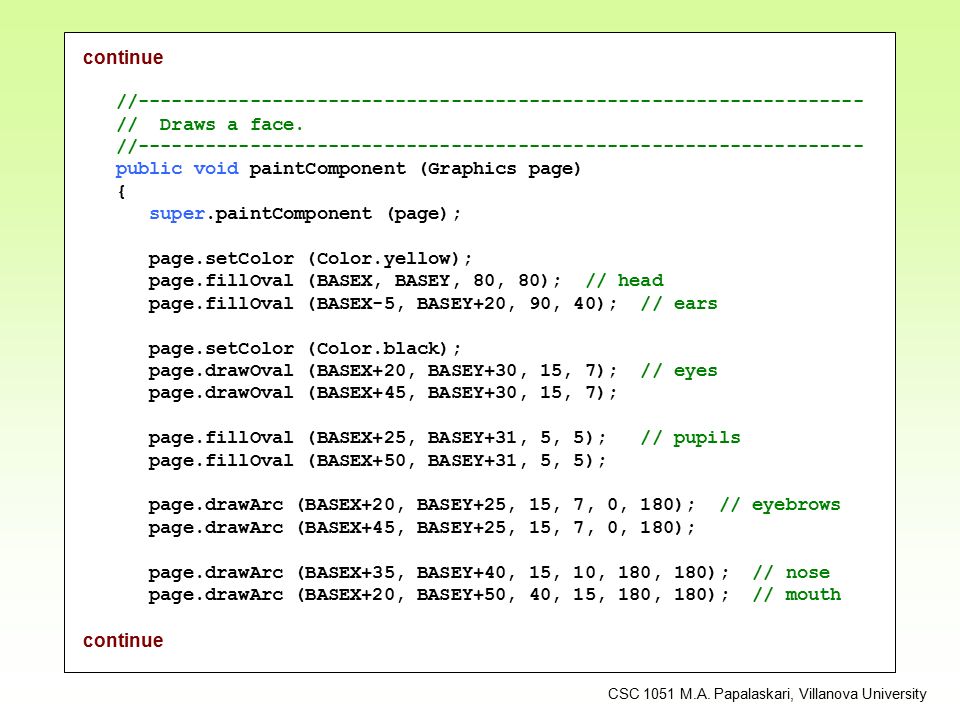Click the drawOval line with '// eyes' comment
The height and width of the screenshot is (720, 960).
[x=432, y=371]
